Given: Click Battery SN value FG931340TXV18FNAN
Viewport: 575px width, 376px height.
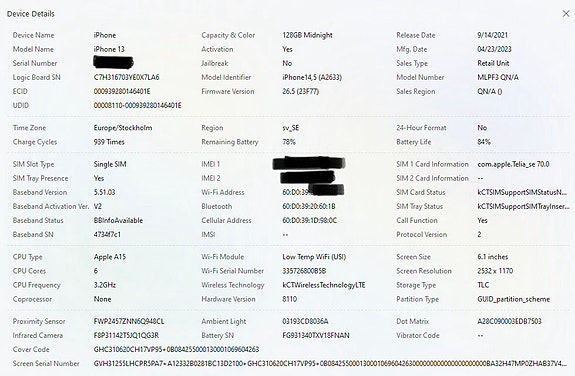Looking at the screenshot, I should pos(316,335).
